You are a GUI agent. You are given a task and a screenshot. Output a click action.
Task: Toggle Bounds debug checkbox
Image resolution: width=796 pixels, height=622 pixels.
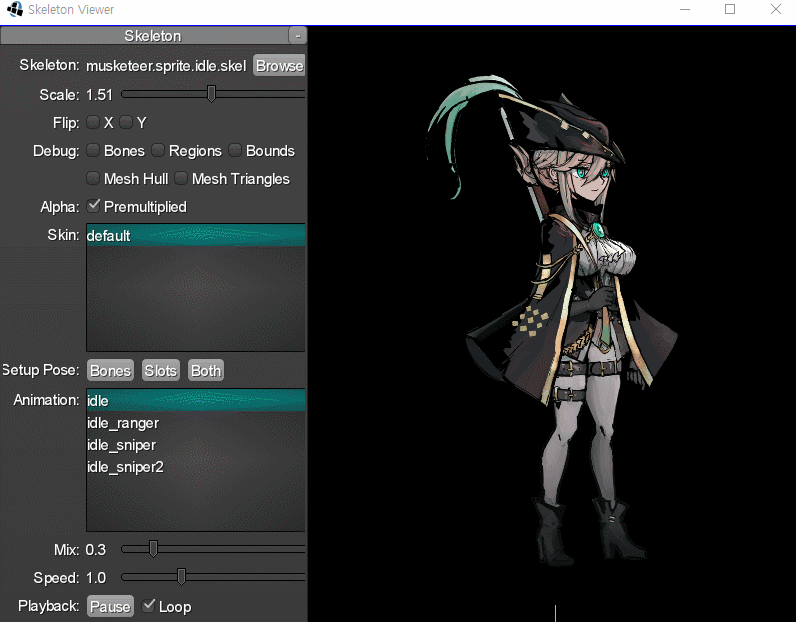coord(235,150)
